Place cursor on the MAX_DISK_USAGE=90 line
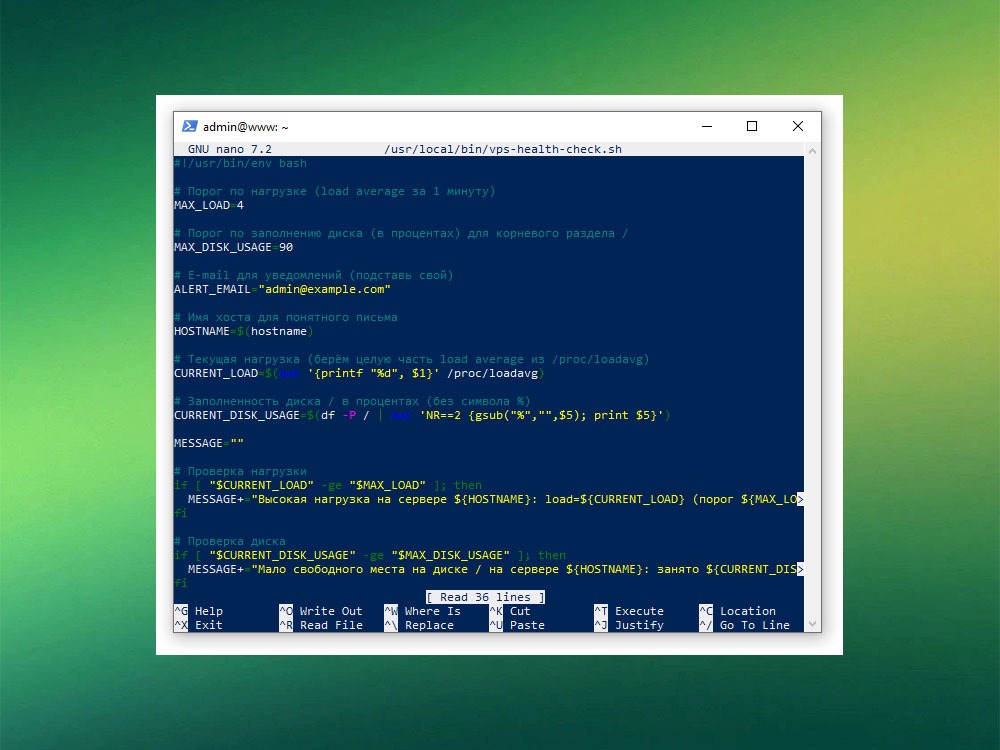1000x750 pixels. [233, 247]
